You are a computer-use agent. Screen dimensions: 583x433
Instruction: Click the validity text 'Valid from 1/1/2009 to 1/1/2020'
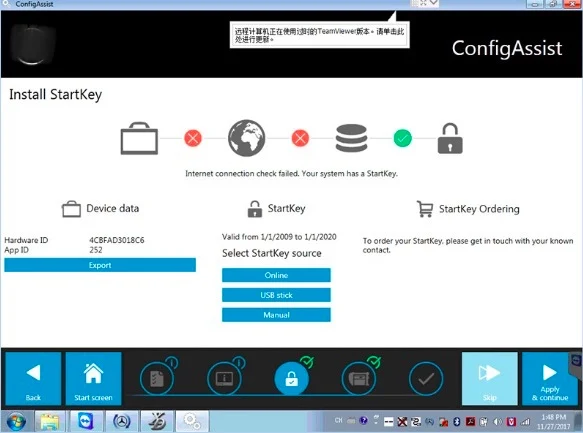pyautogui.click(x=279, y=237)
